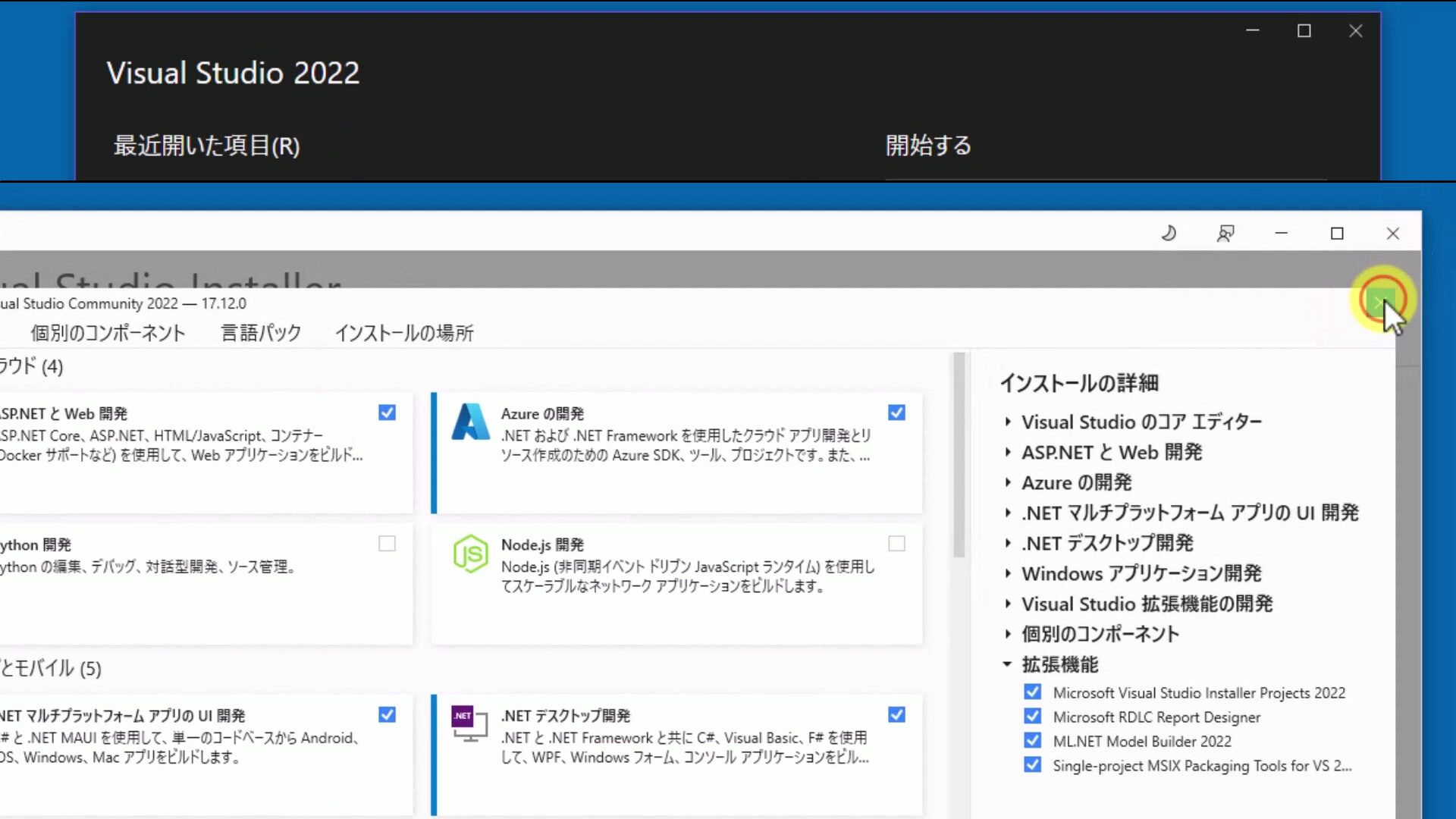Close the modify dialog with green X button
1456x819 pixels.
(1380, 301)
